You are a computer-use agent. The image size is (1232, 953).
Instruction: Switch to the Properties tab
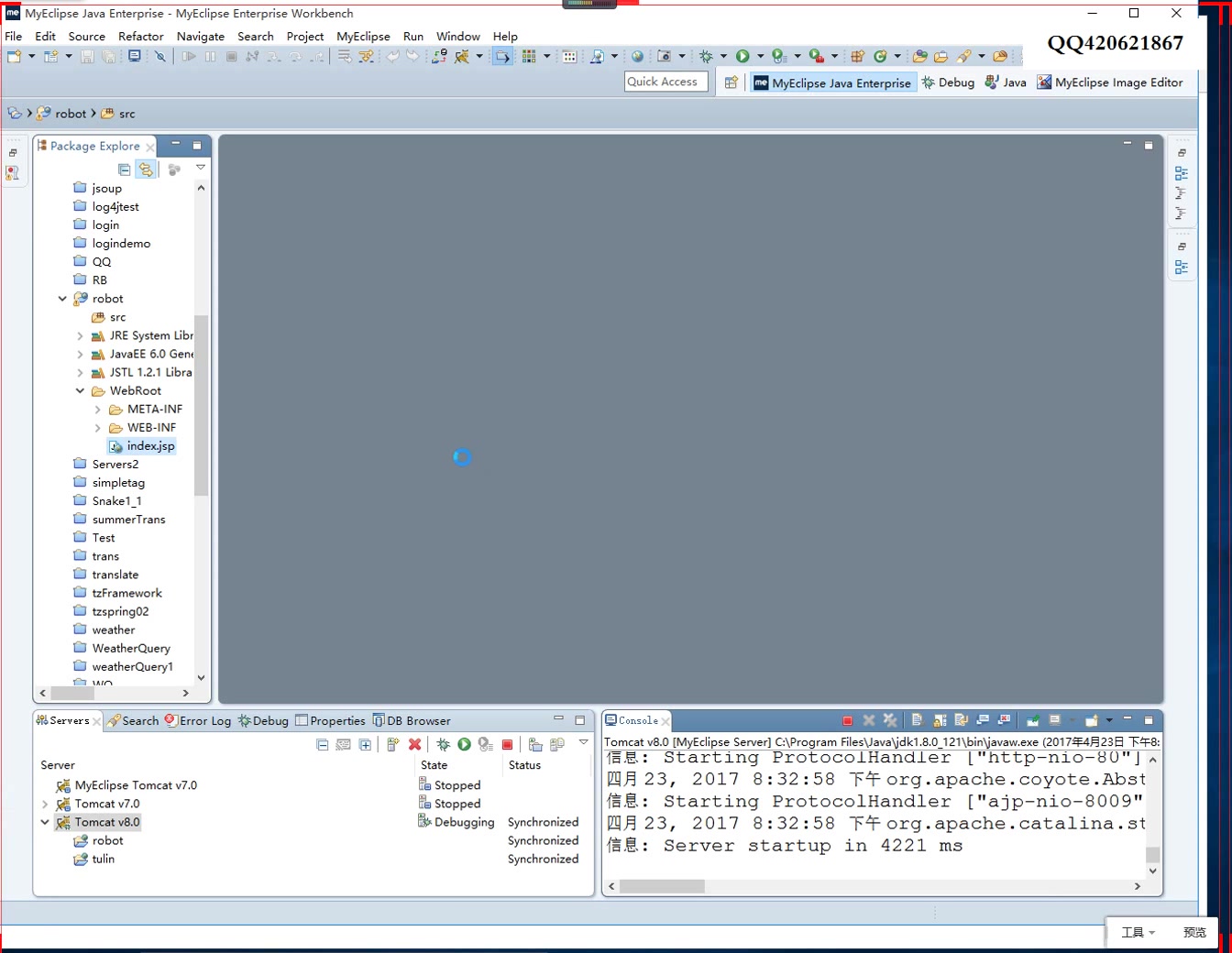click(330, 721)
